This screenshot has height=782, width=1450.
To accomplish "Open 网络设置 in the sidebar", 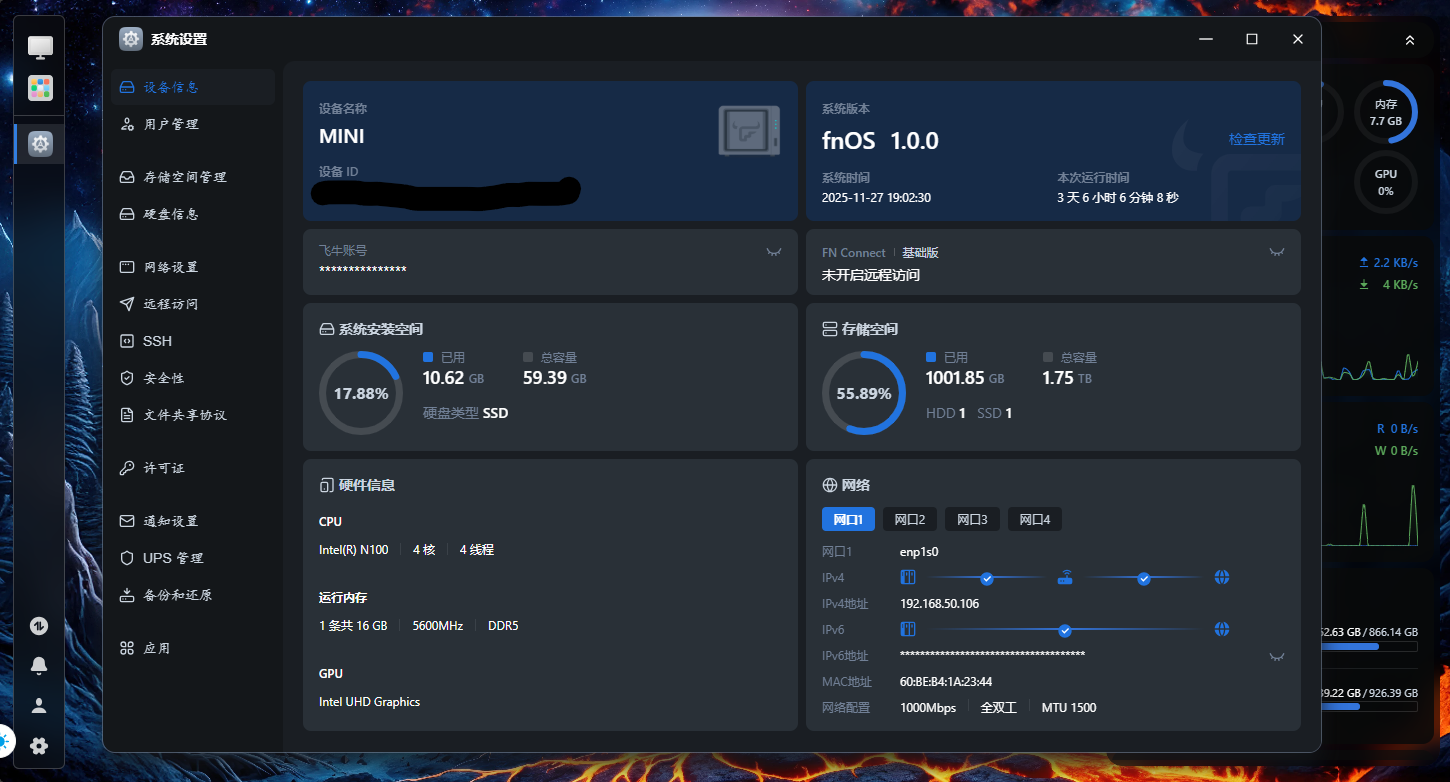I will click(193, 267).
